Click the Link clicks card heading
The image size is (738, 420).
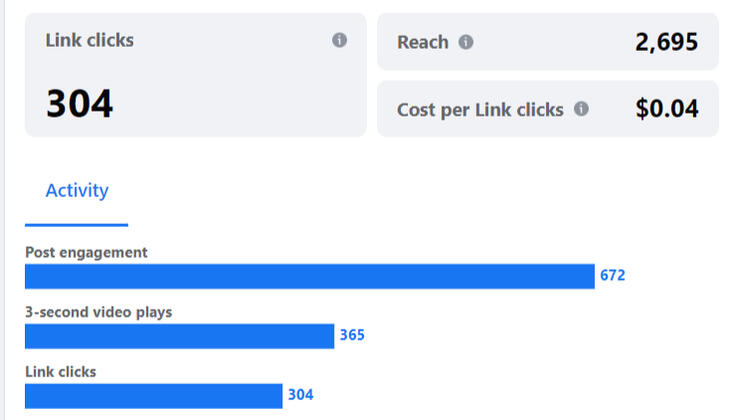coord(89,41)
